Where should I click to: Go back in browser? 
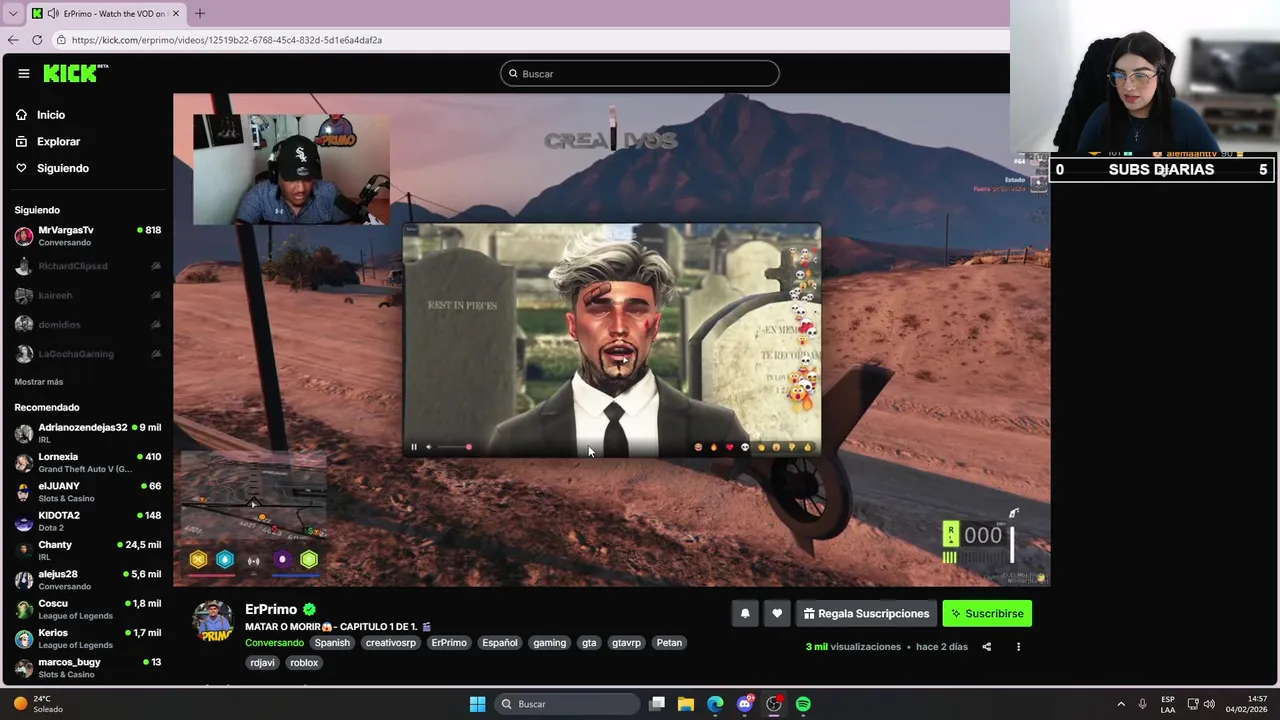click(x=13, y=40)
